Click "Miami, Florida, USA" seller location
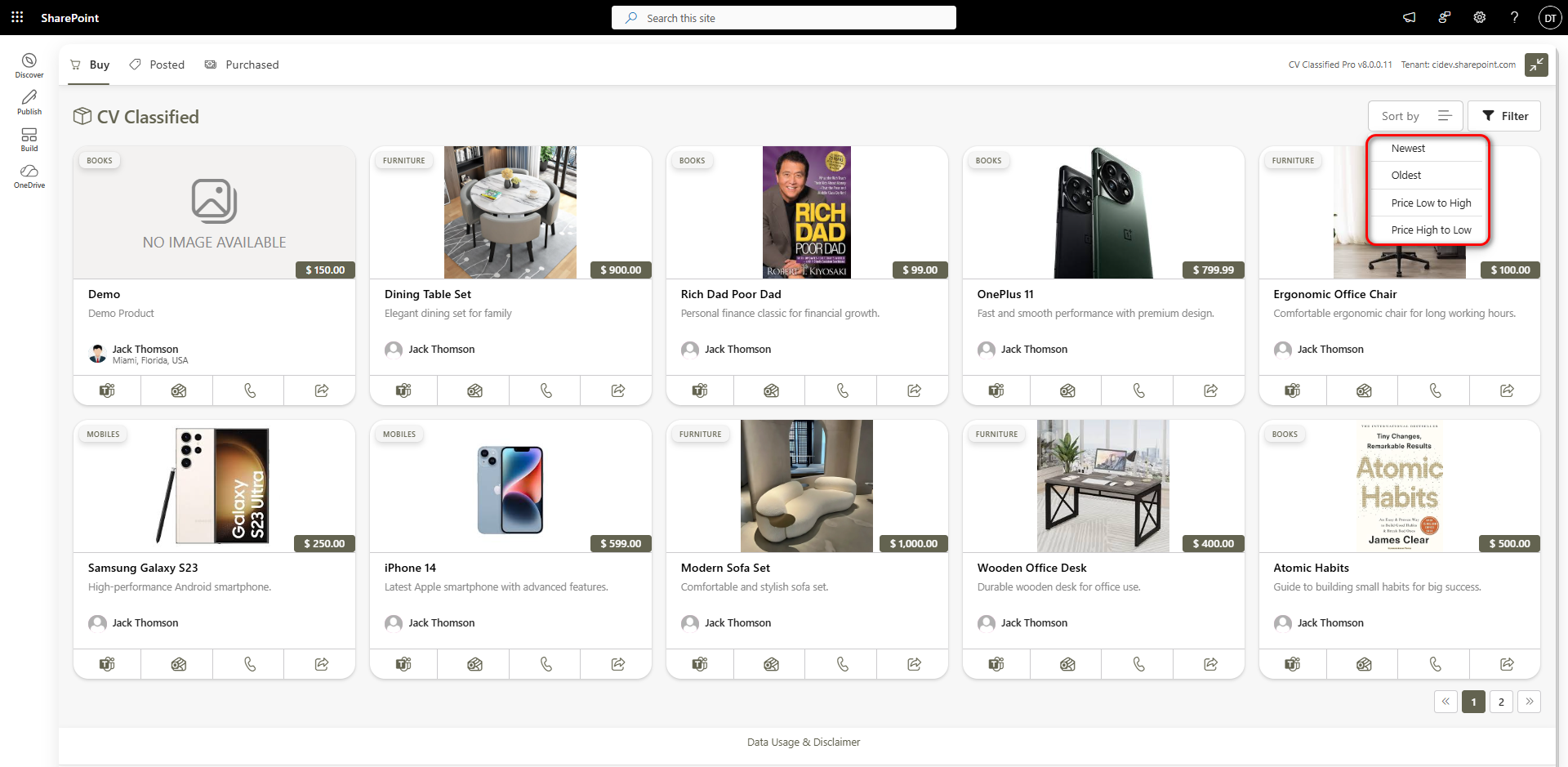1568x767 pixels. (x=150, y=360)
